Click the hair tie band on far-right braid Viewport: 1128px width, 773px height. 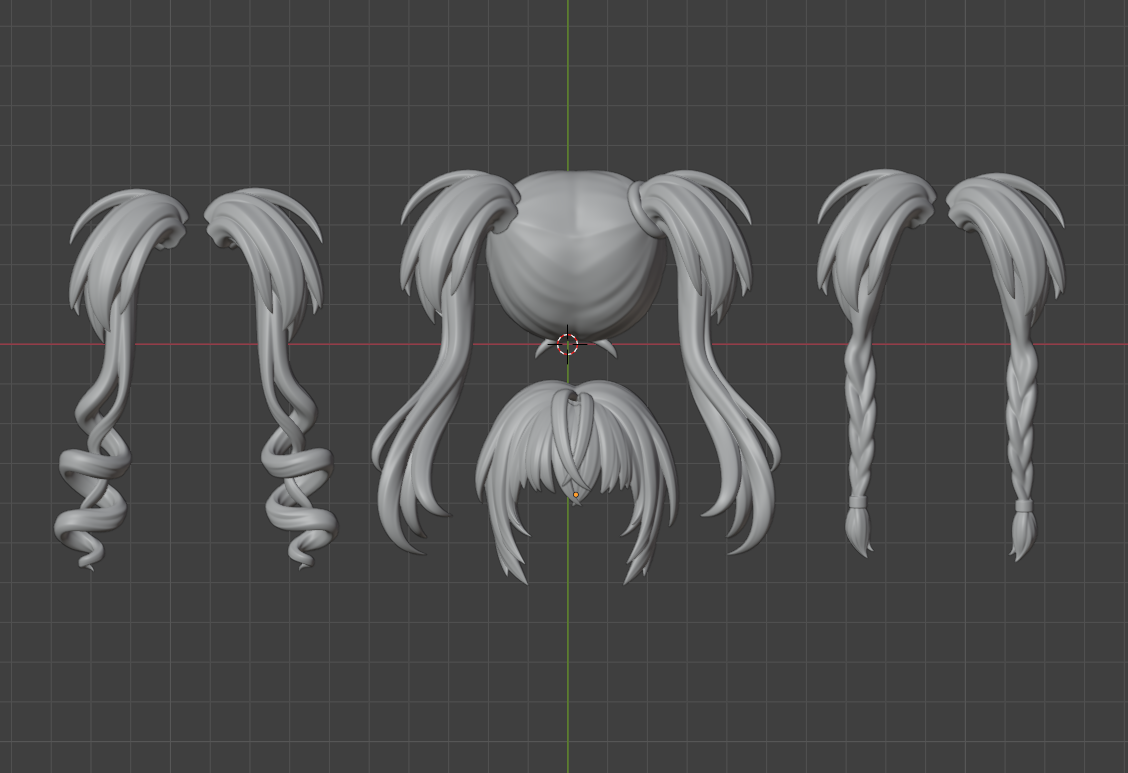tap(1023, 506)
